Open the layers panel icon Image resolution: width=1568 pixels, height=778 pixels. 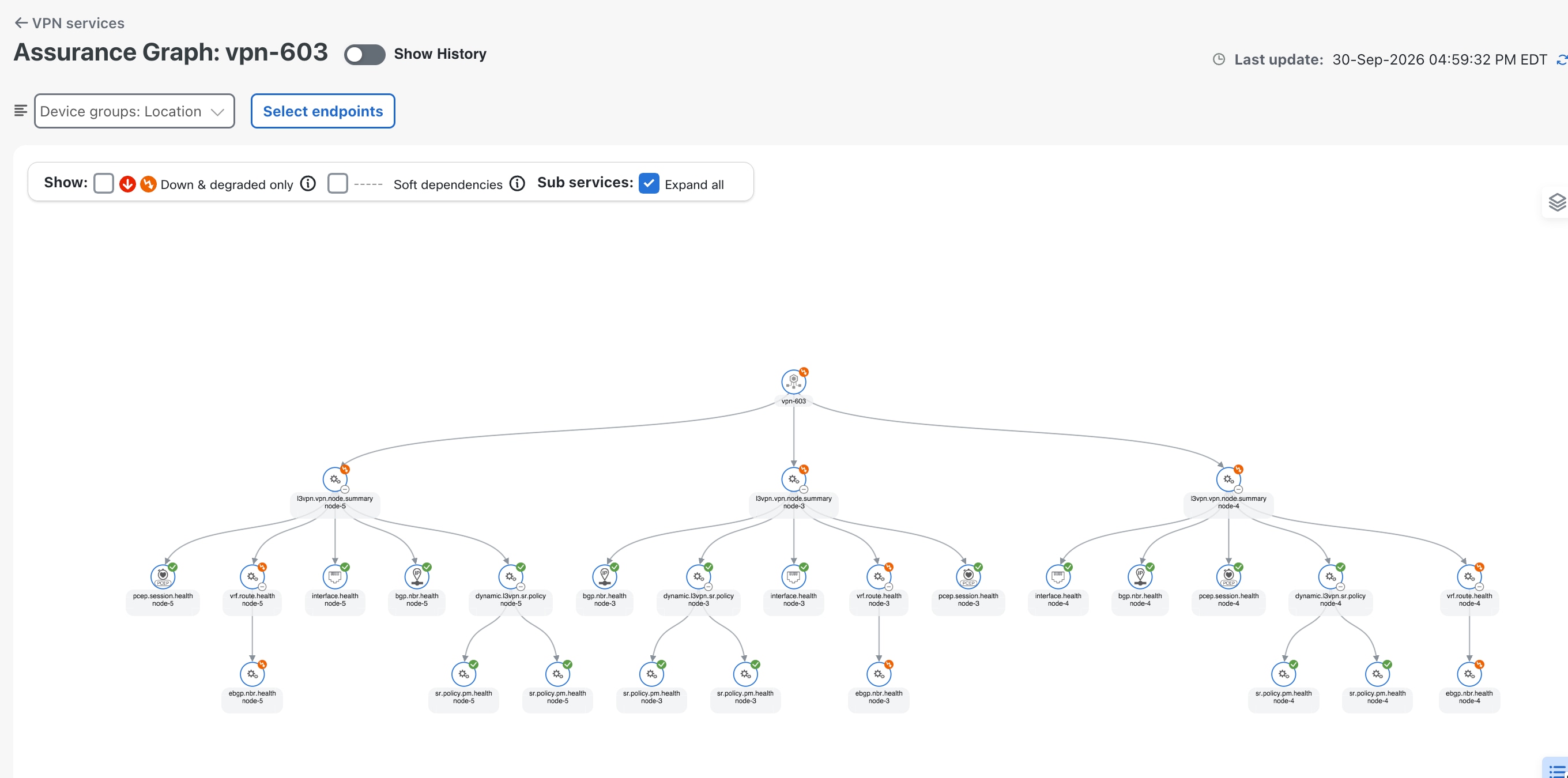click(1556, 202)
